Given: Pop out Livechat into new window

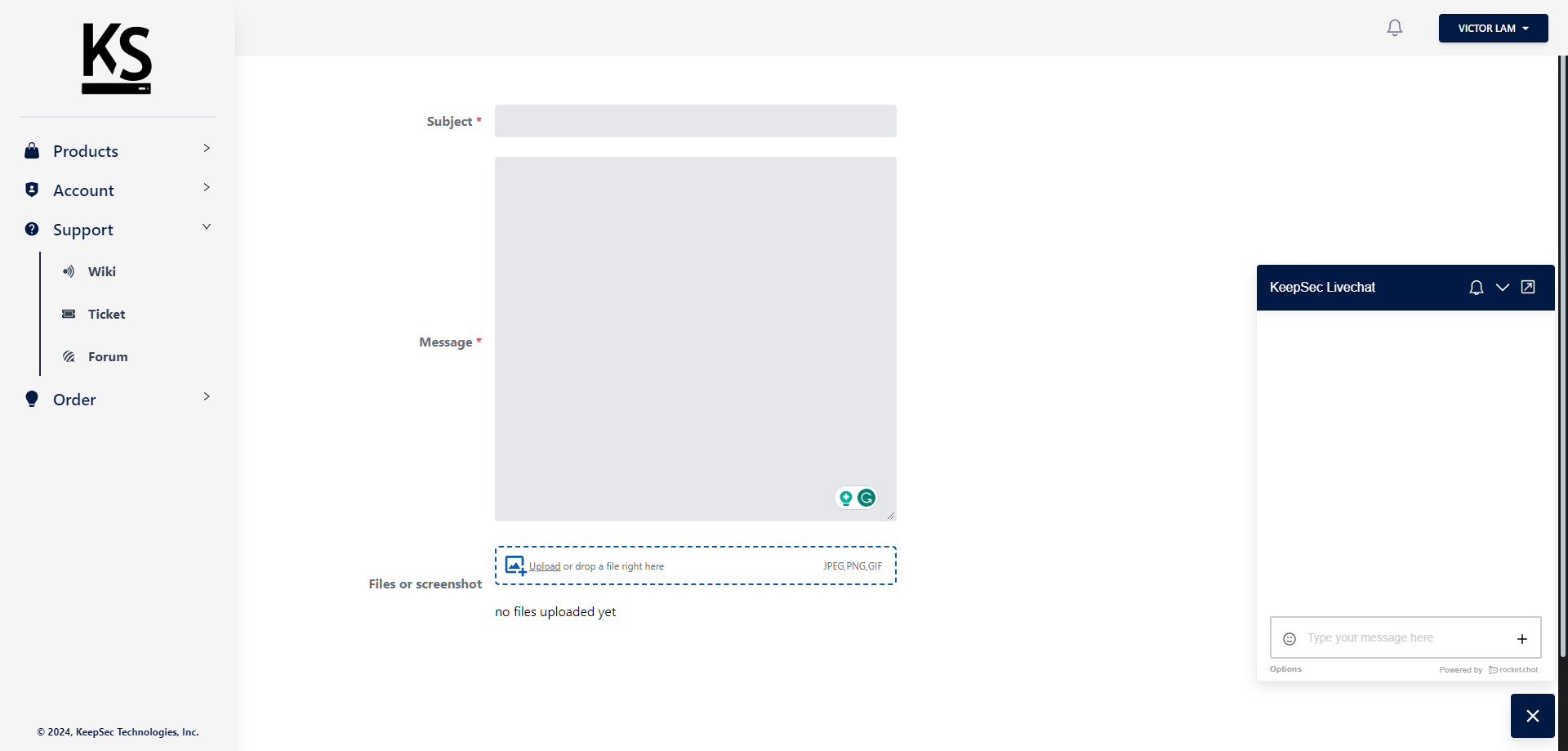Looking at the screenshot, I should point(1528,287).
